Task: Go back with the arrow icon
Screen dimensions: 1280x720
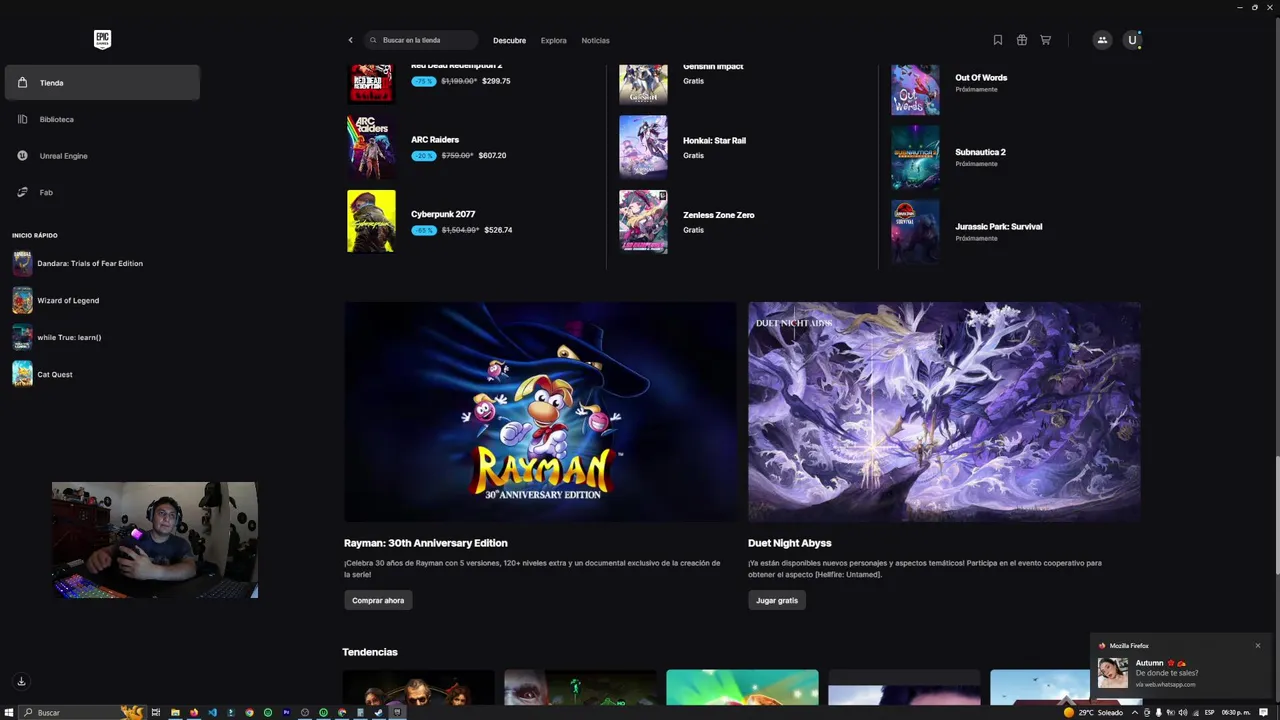Action: coord(350,40)
